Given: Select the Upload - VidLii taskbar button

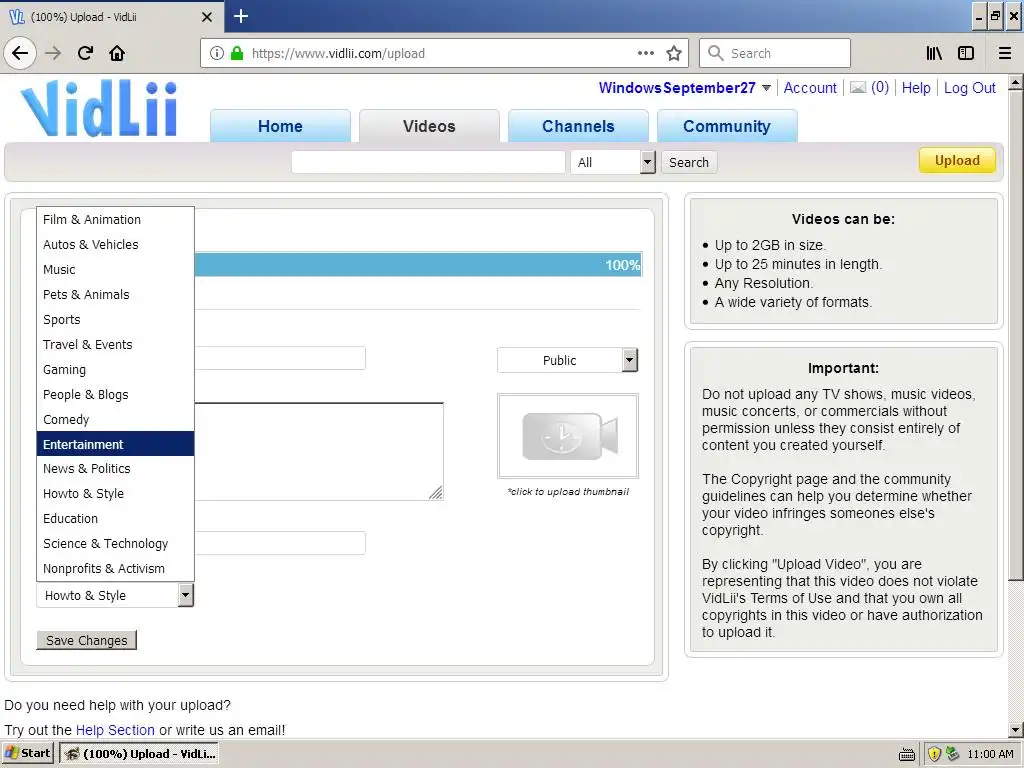Looking at the screenshot, I should 139,754.
